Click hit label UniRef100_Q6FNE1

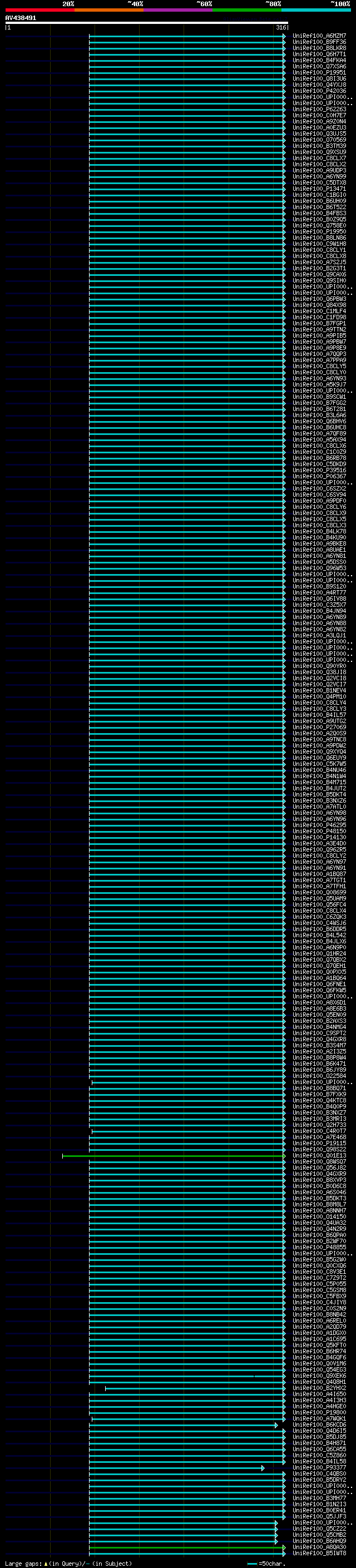click(x=319, y=983)
